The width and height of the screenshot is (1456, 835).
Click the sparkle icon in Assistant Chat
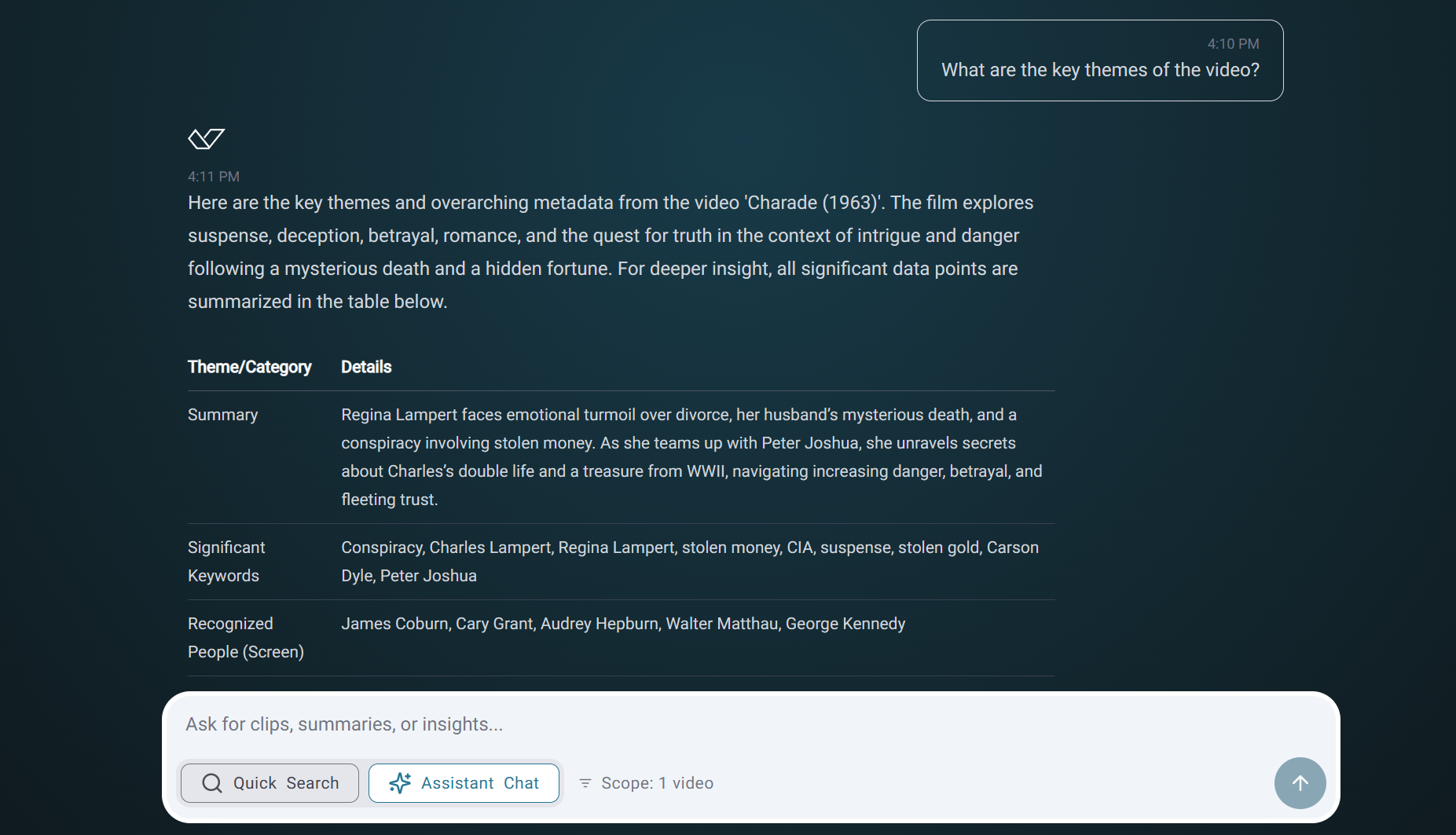400,783
